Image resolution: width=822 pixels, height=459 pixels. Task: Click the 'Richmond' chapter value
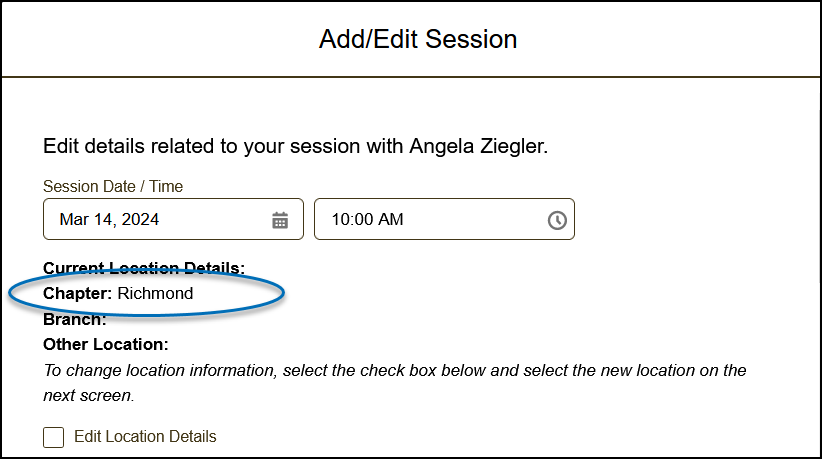[x=155, y=294]
